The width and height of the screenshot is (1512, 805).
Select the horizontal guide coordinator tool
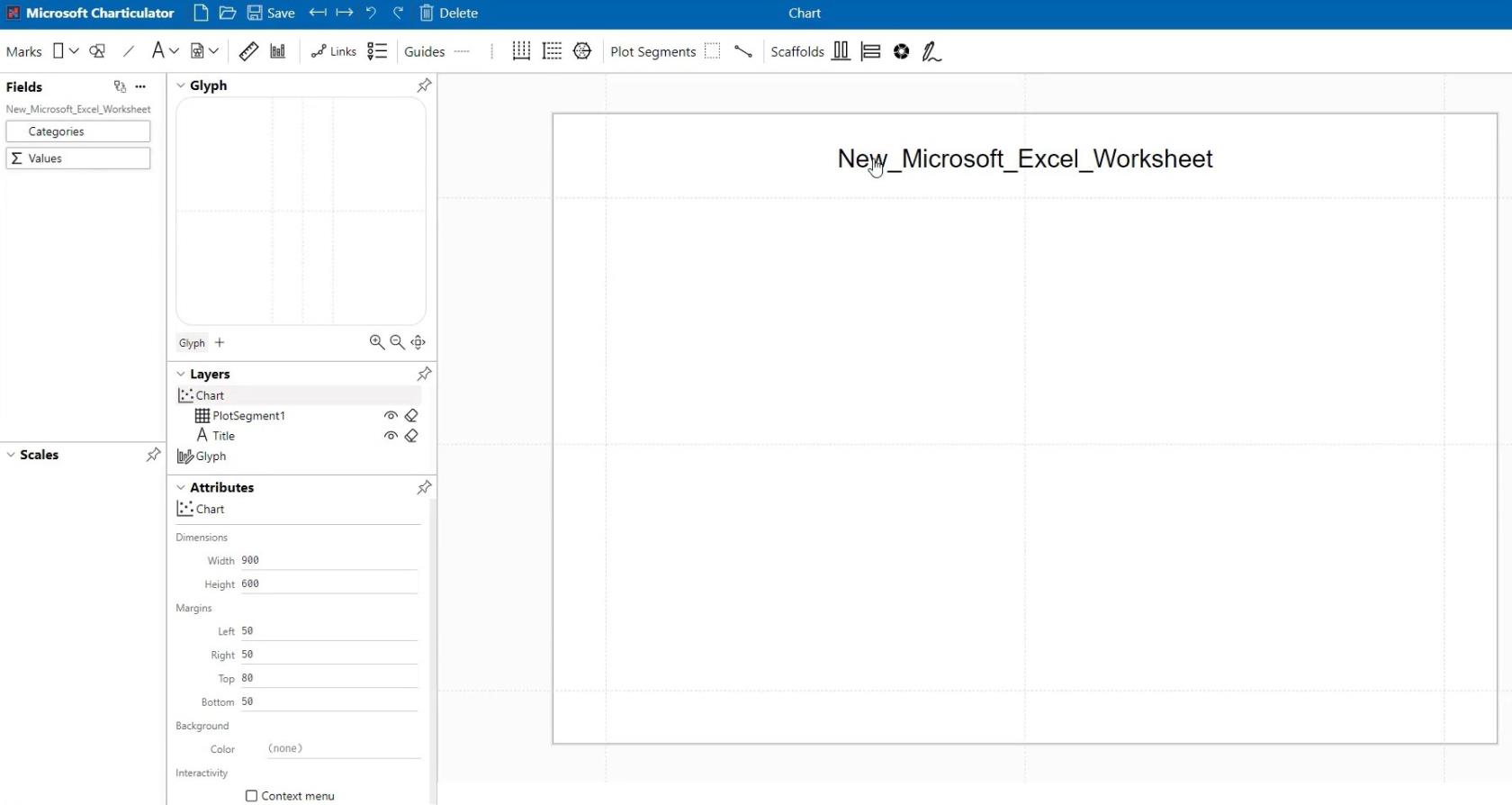pyautogui.click(x=552, y=51)
